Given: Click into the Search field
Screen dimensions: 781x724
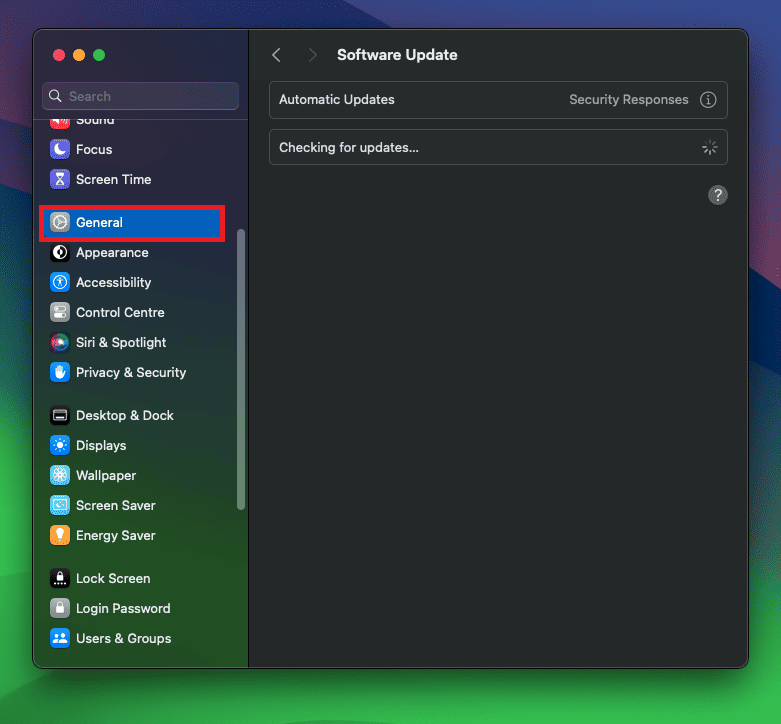Looking at the screenshot, I should 140,96.
